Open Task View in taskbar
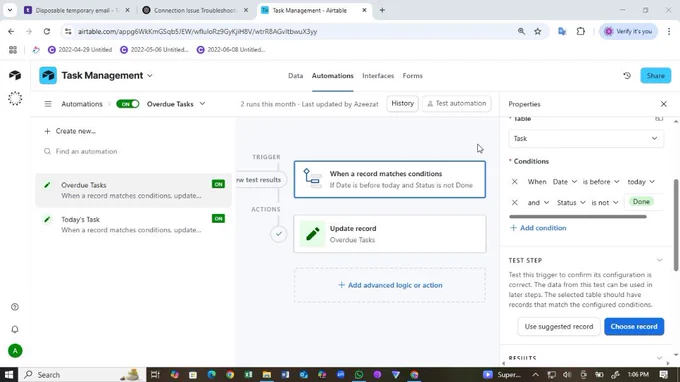 click(x=155, y=375)
